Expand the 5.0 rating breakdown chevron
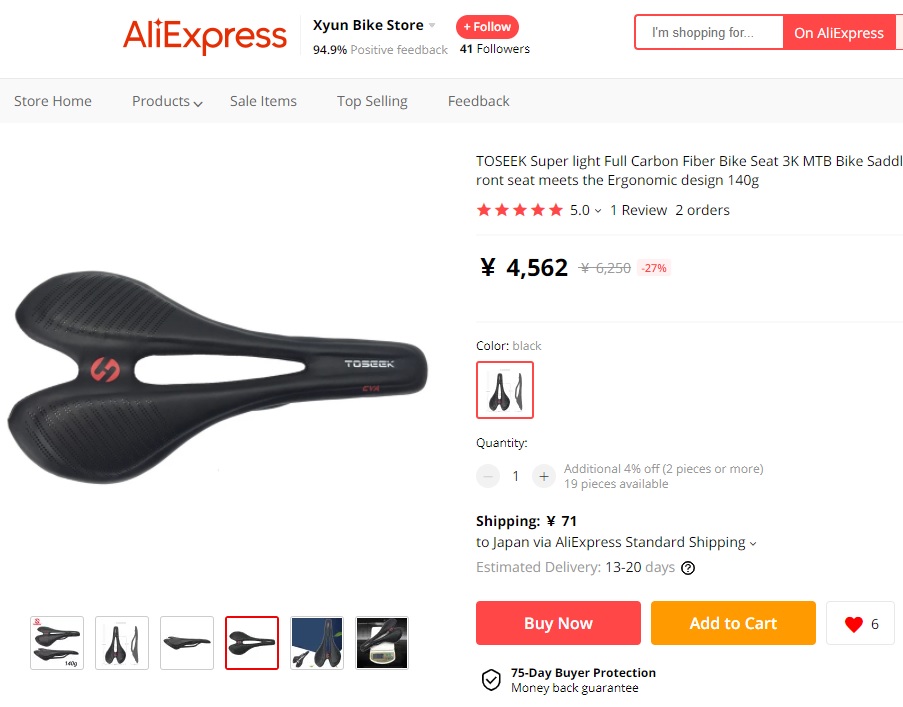This screenshot has width=903, height=707. point(598,211)
